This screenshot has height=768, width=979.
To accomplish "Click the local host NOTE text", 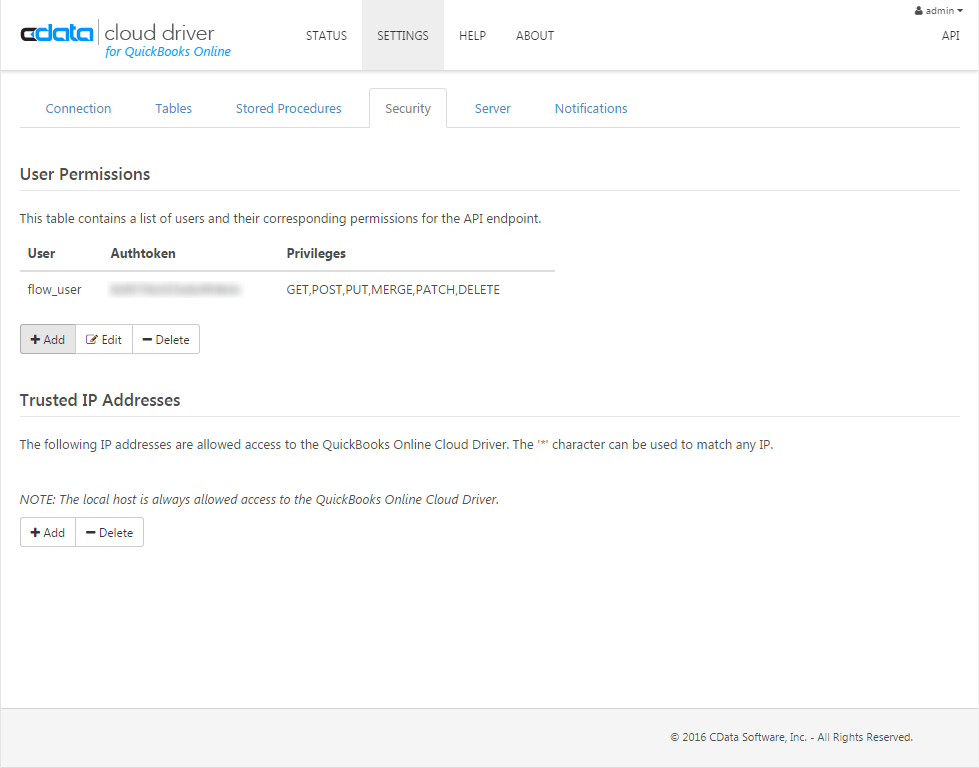I will (259, 500).
